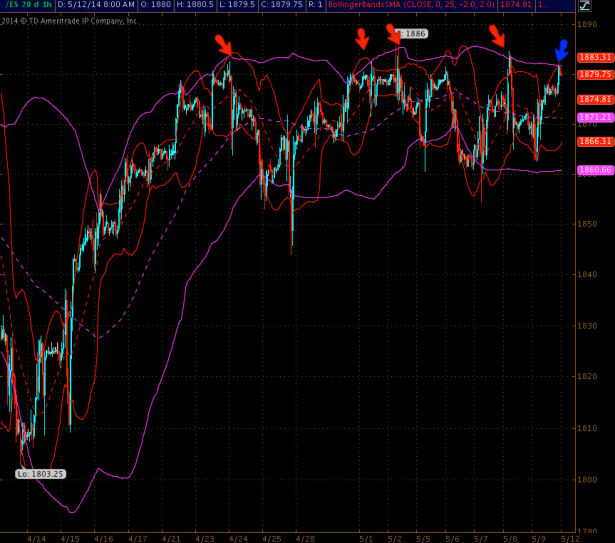Click the 1886 high price bubble
The image size is (615, 543).
click(413, 34)
